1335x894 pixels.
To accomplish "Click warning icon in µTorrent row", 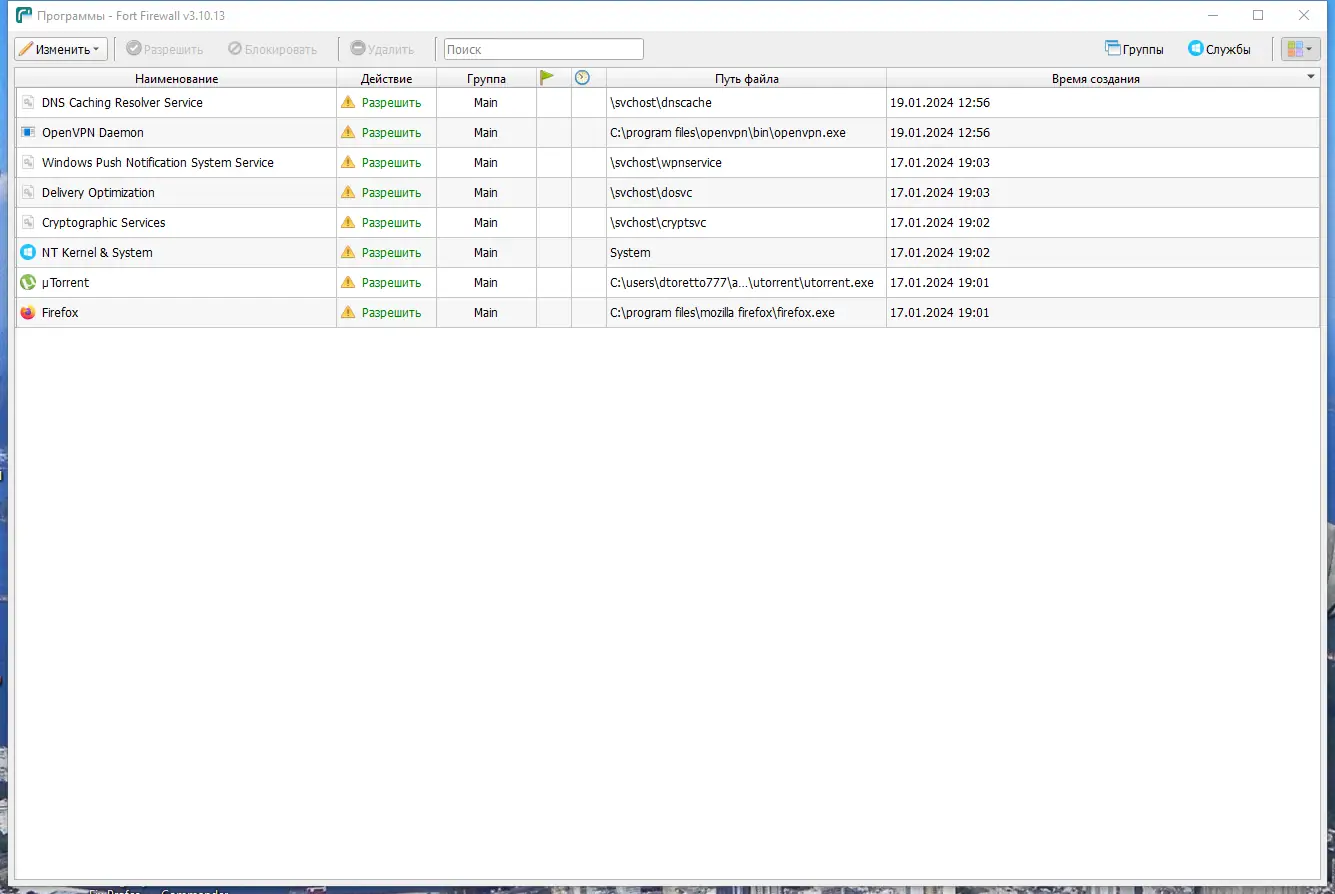I will [348, 282].
